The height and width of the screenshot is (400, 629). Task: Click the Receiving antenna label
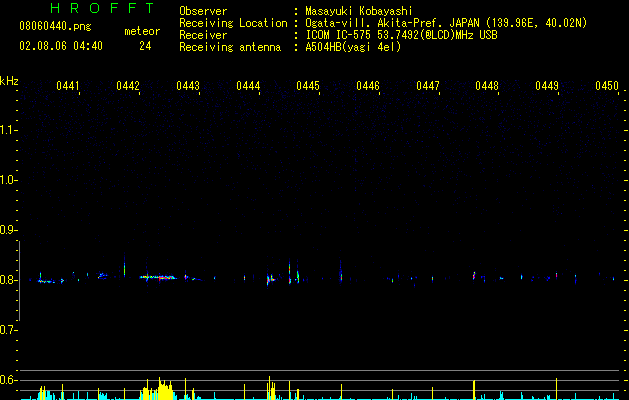point(230,47)
